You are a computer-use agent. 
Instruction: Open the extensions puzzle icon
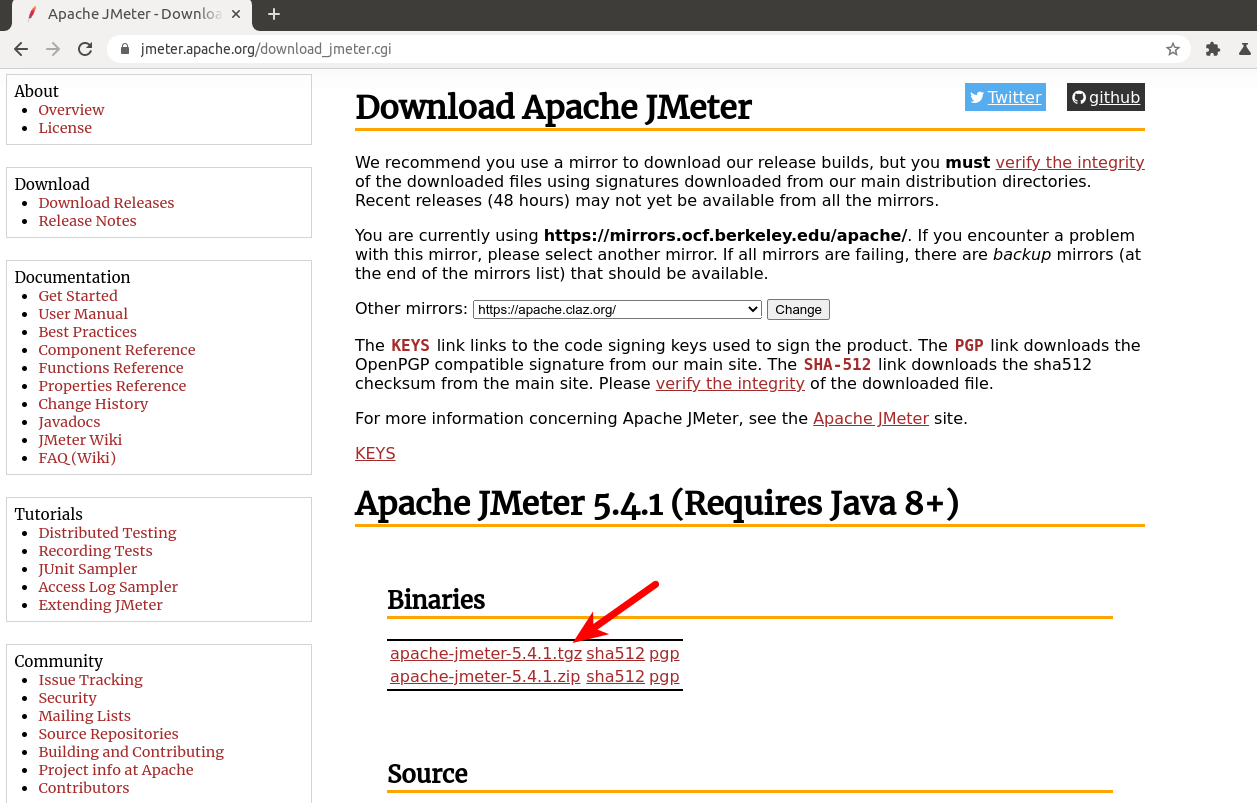(1213, 49)
